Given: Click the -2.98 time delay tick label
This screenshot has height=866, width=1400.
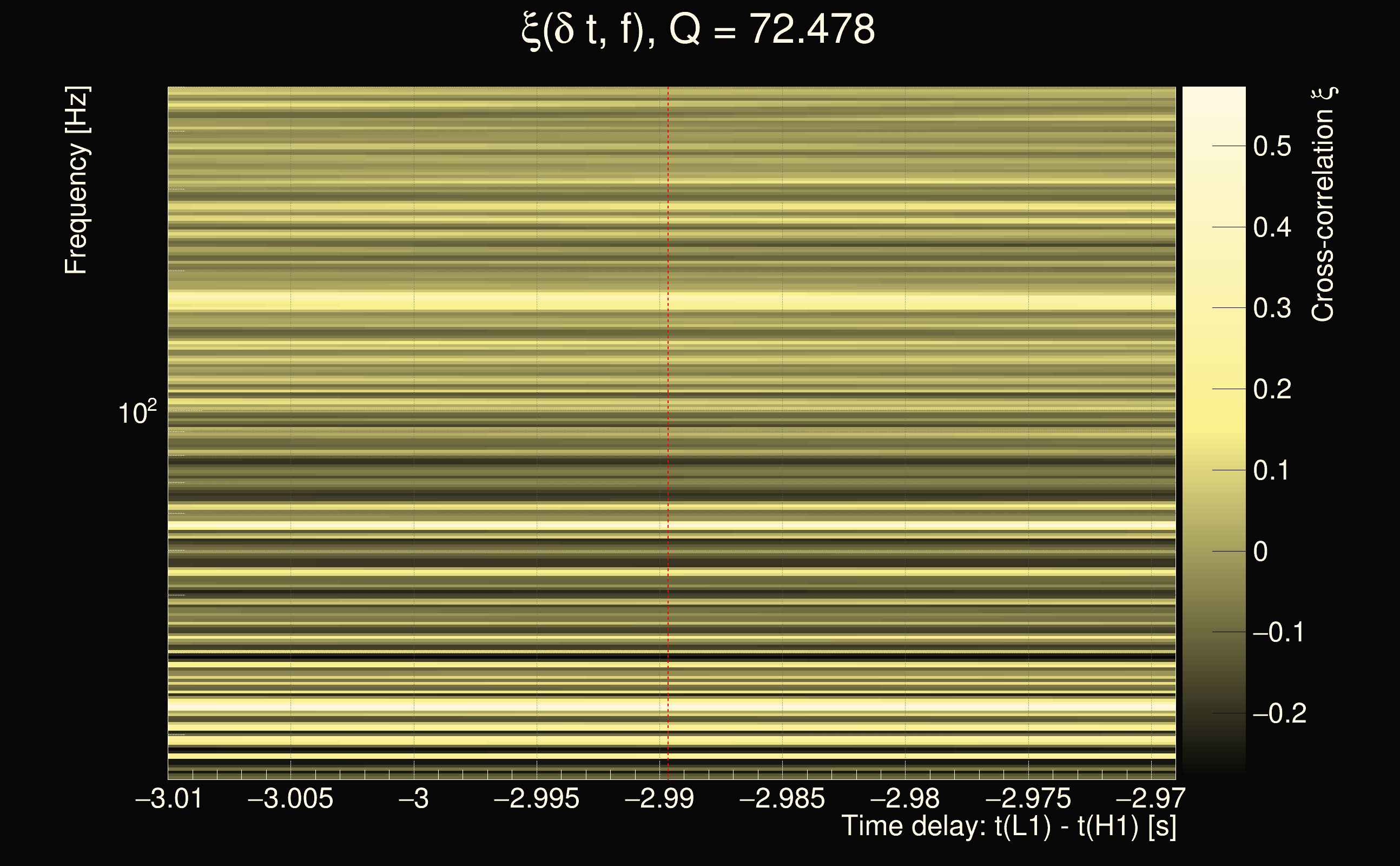Looking at the screenshot, I should tap(905, 798).
